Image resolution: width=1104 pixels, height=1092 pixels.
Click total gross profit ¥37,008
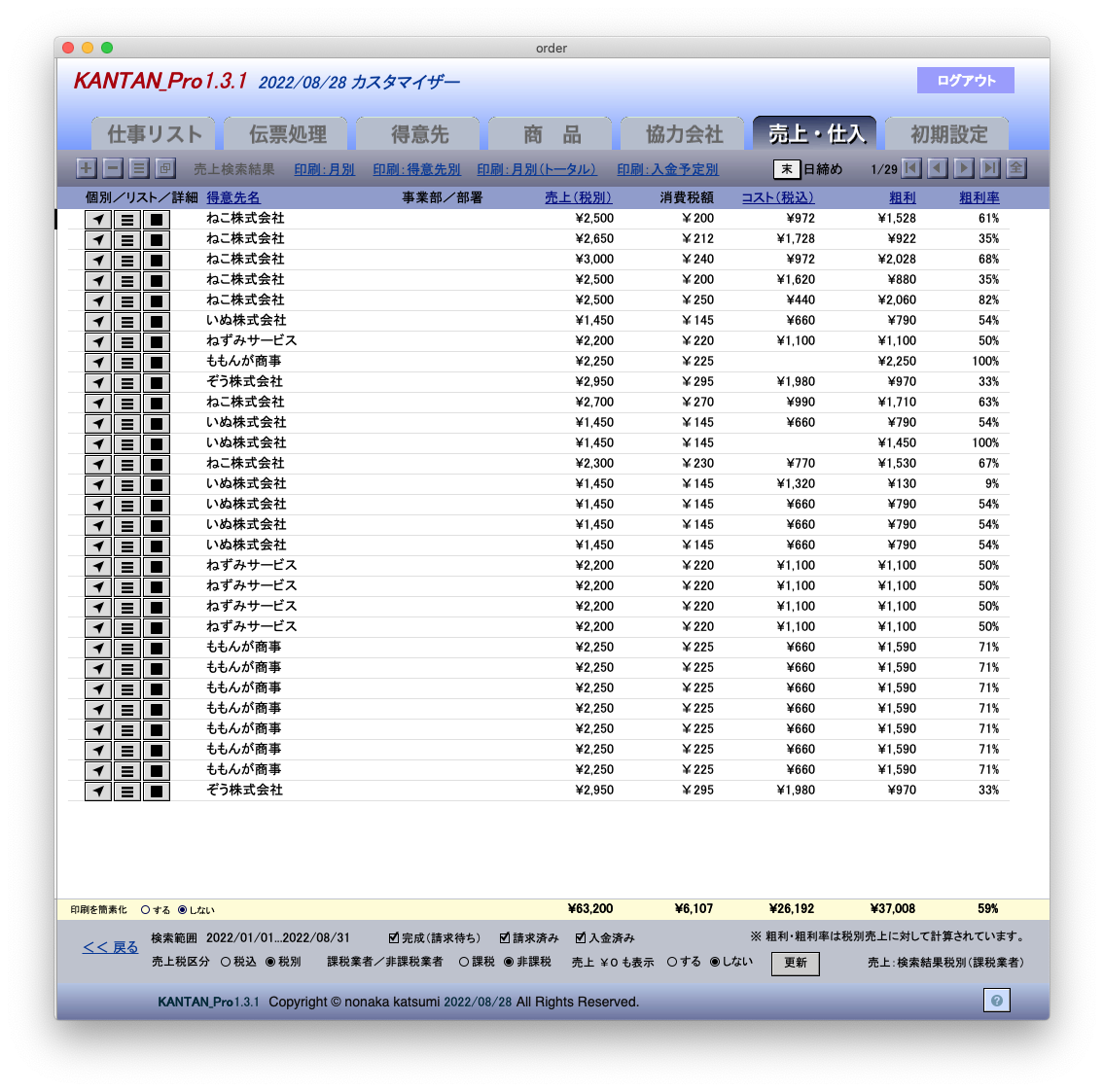point(892,909)
